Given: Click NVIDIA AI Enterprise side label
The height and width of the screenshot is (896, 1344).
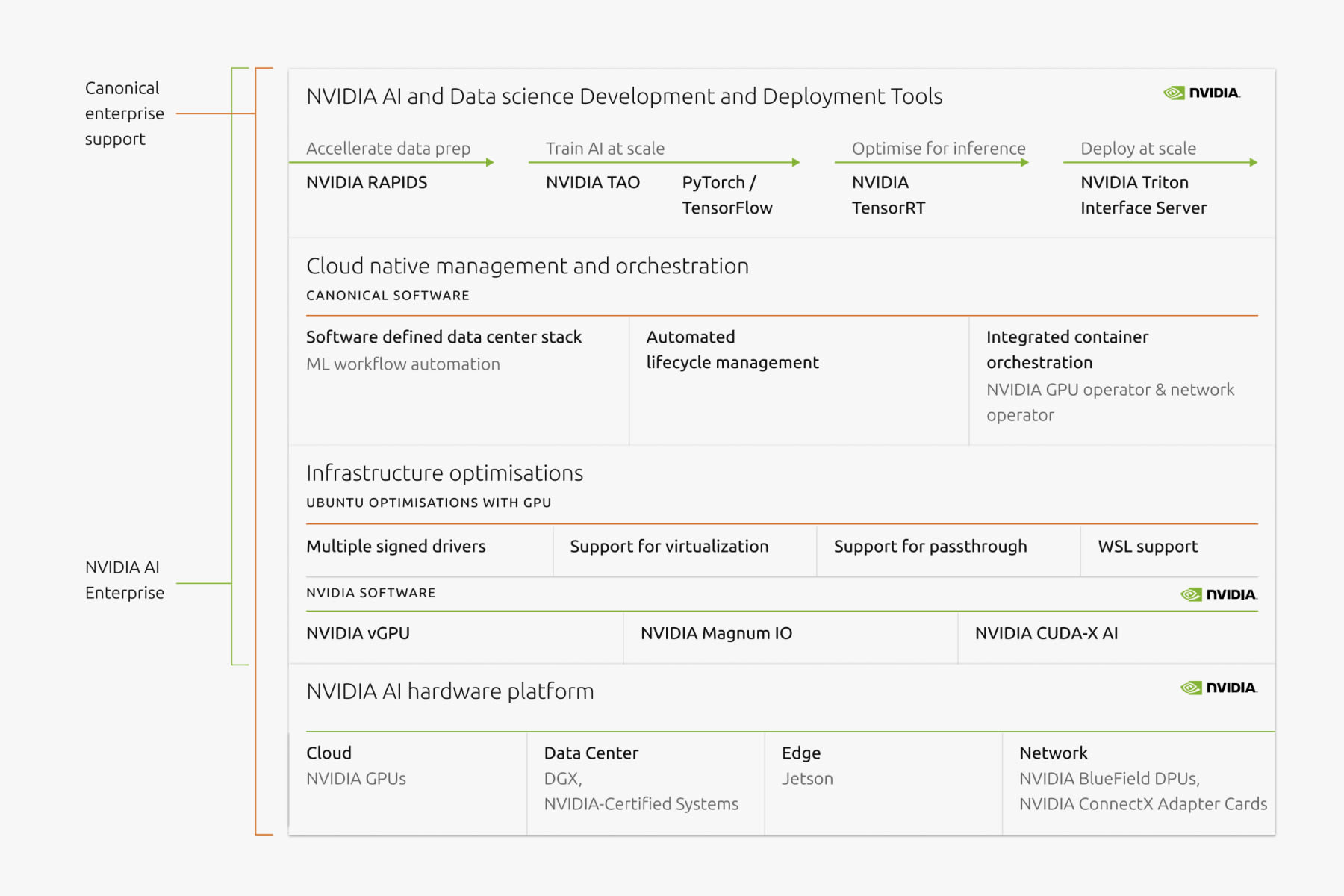Looking at the screenshot, I should (x=124, y=580).
